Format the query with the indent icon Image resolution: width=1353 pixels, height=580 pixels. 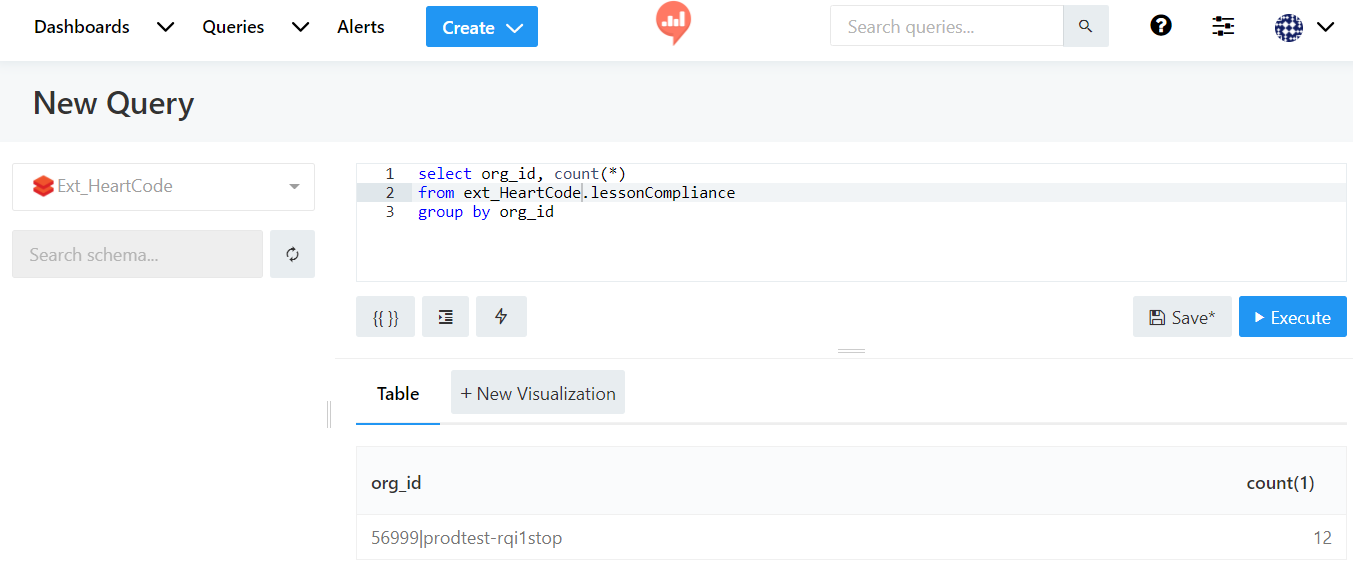[445, 316]
